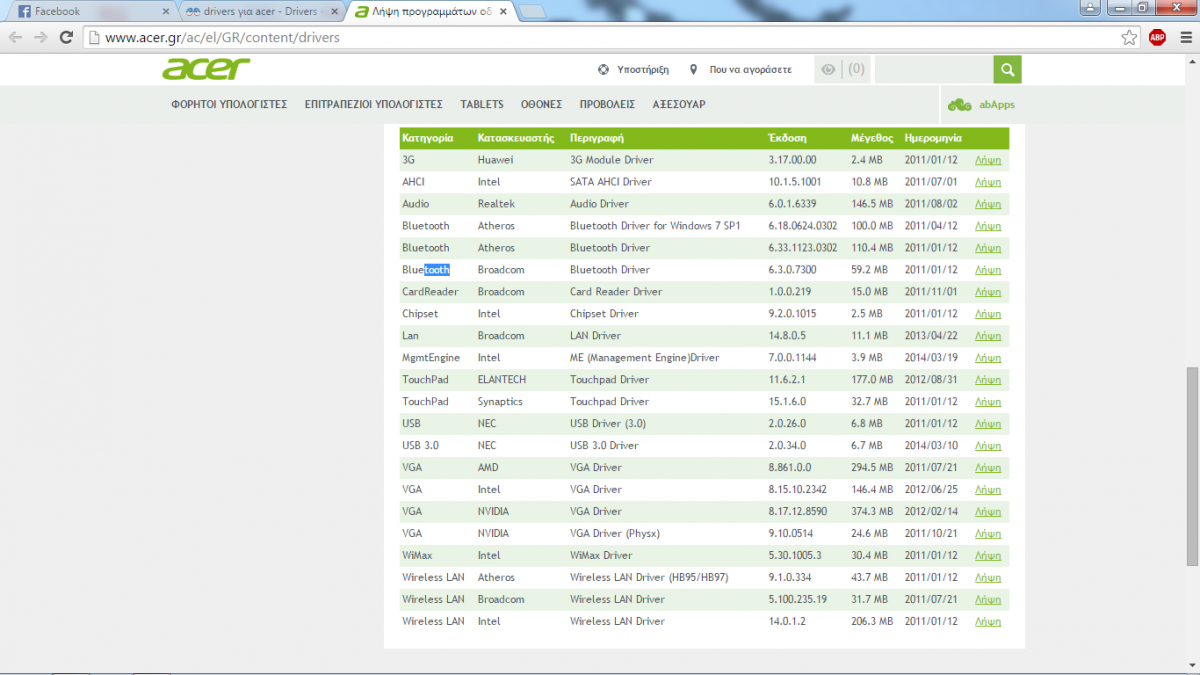Click the browser back arrow
Image resolution: width=1200 pixels, height=675 pixels.
(15, 37)
